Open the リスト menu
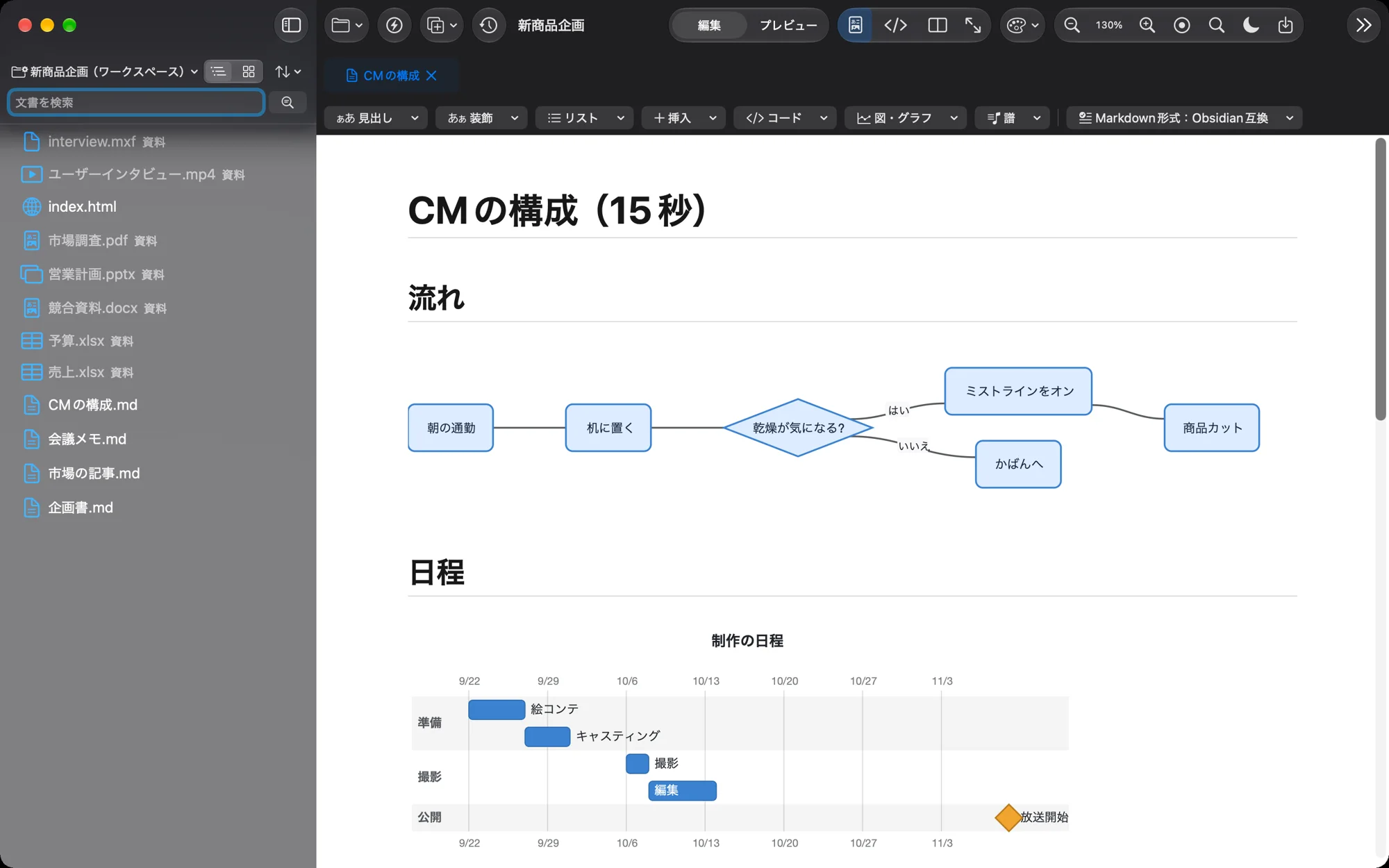The width and height of the screenshot is (1389, 868). (x=585, y=118)
